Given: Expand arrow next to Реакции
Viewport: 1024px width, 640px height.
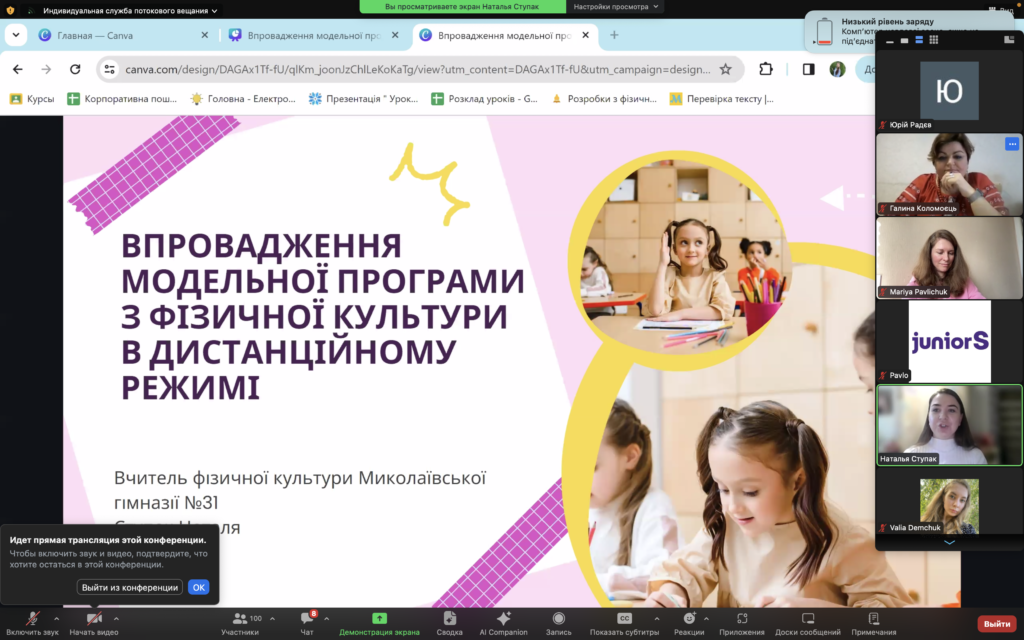Looking at the screenshot, I should tap(706, 618).
